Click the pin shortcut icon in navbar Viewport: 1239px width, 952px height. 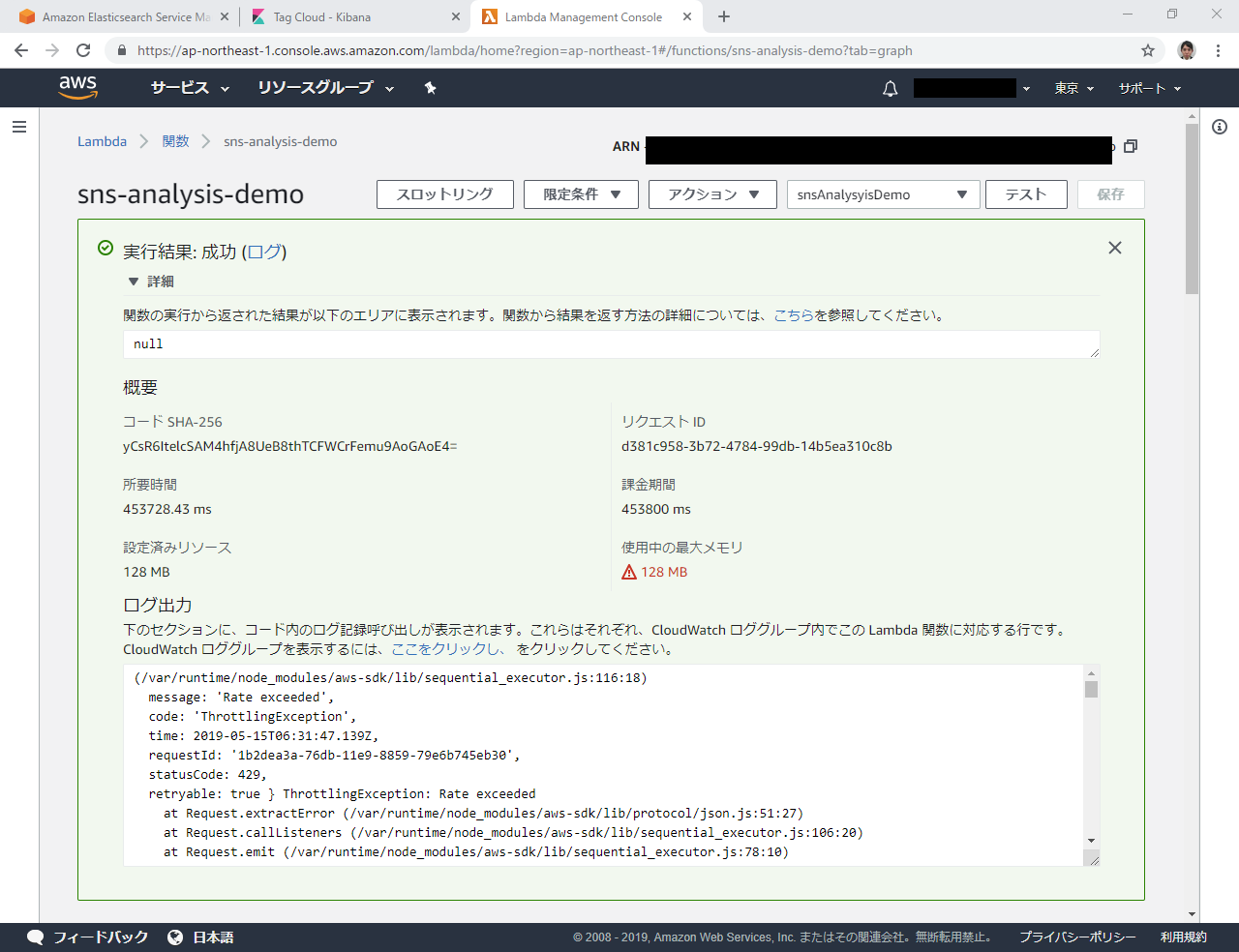[x=430, y=88]
